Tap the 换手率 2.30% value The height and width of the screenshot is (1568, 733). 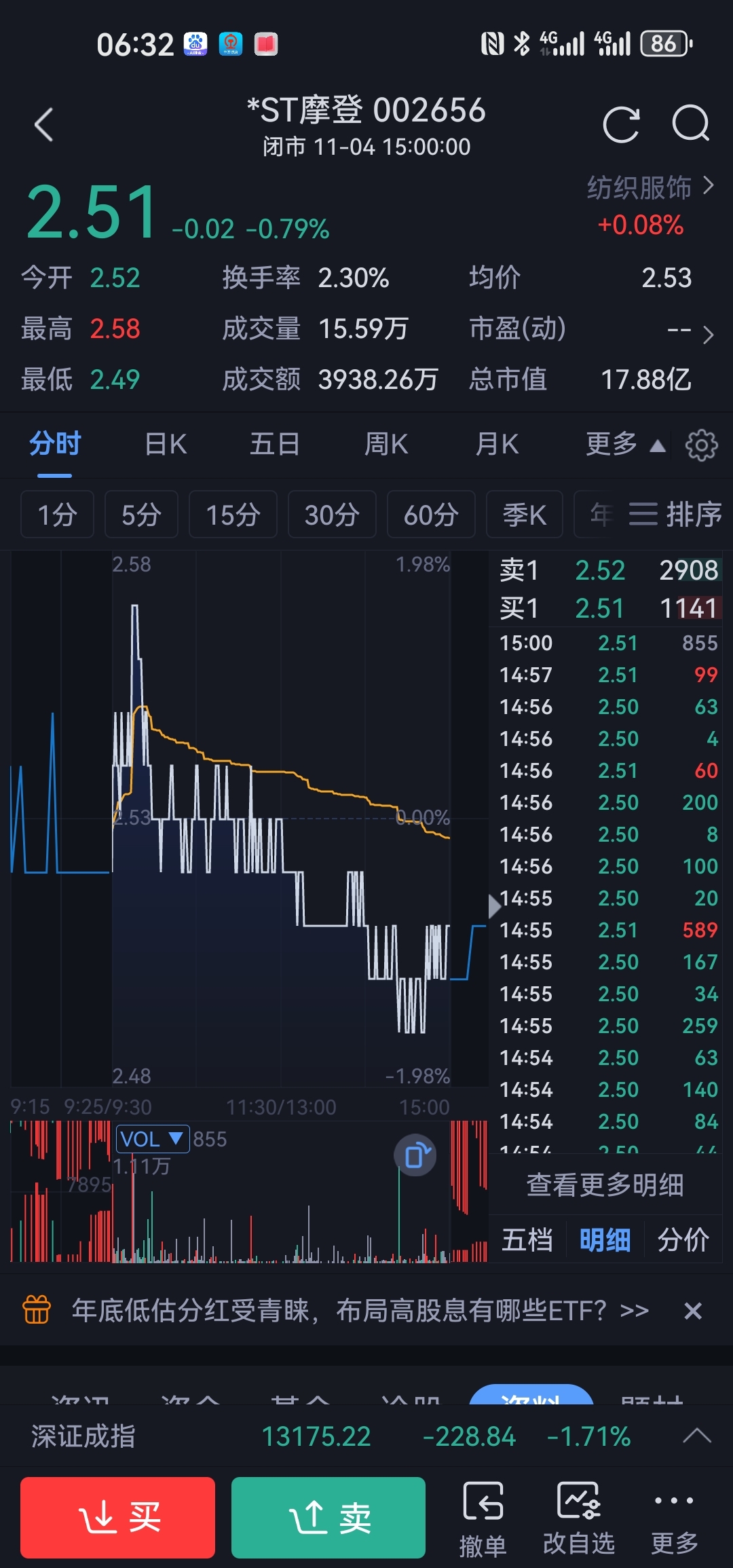coord(354,278)
